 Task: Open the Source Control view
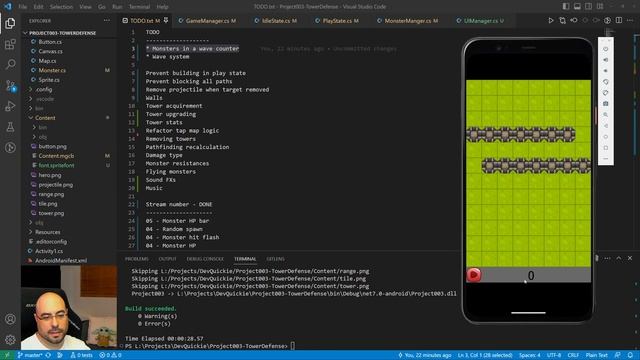[x=10, y=85]
